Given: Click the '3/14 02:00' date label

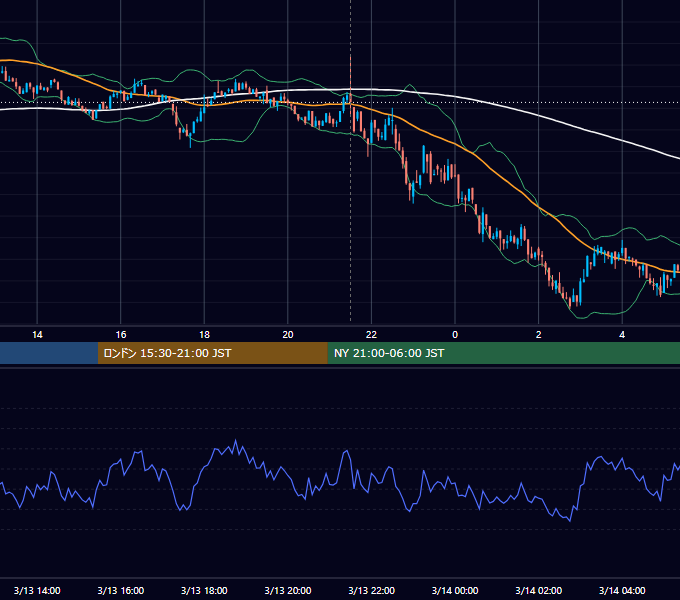Looking at the screenshot, I should (539, 590).
